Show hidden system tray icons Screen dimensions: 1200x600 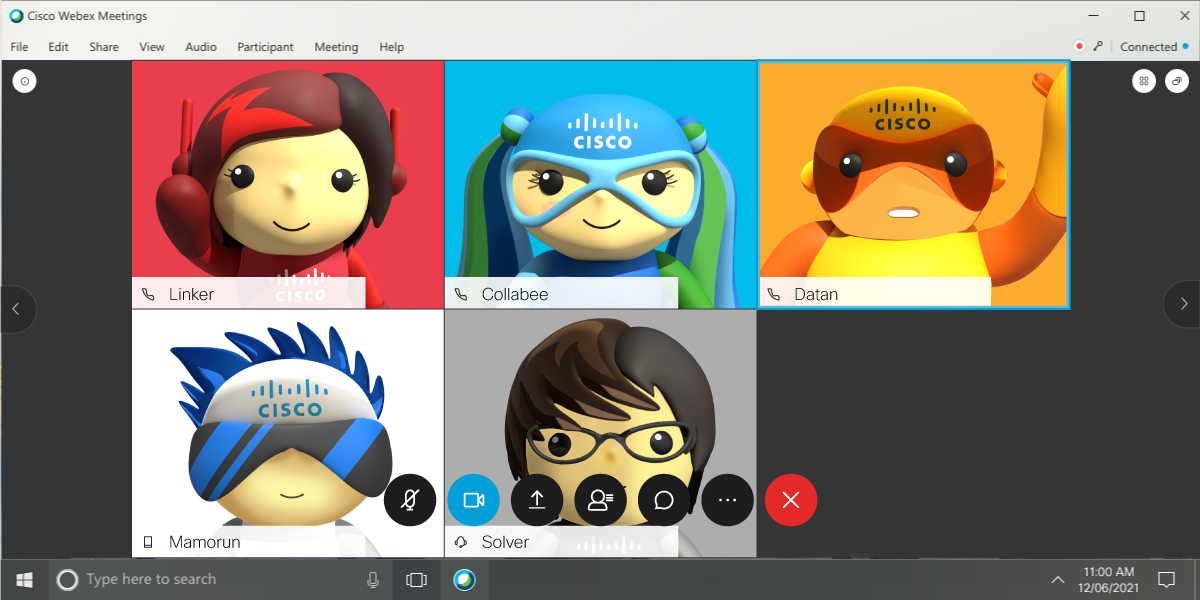1057,579
